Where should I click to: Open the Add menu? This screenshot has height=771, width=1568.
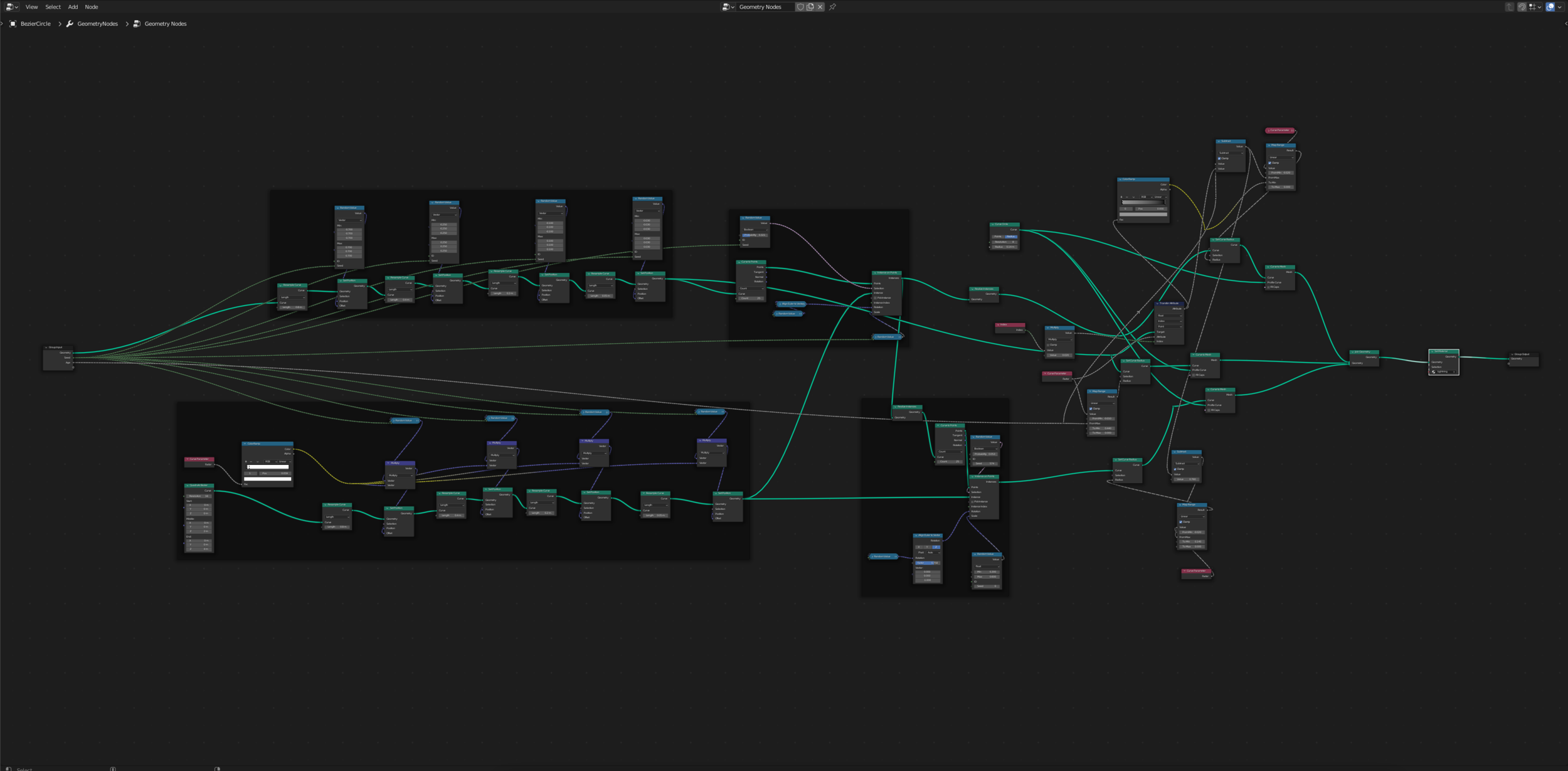coord(73,7)
